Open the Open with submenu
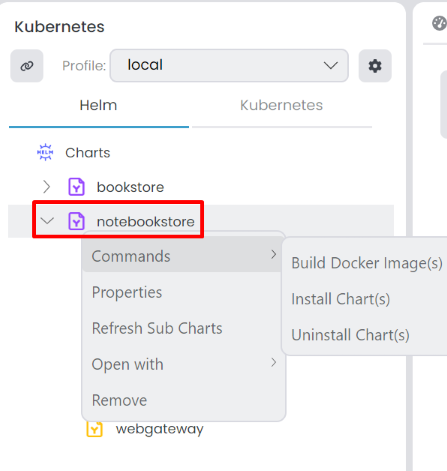447x471 pixels. [184, 364]
